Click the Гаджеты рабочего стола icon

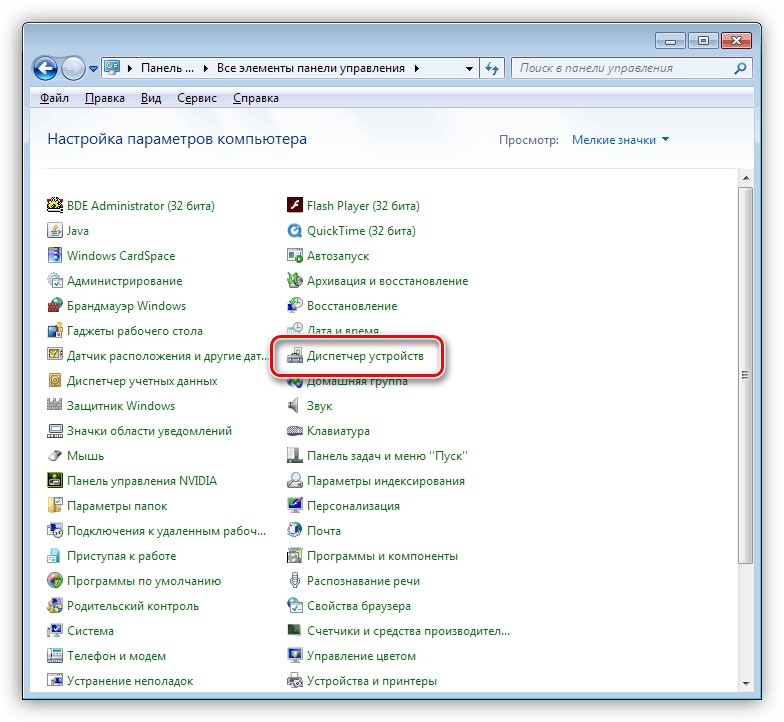[x=54, y=330]
